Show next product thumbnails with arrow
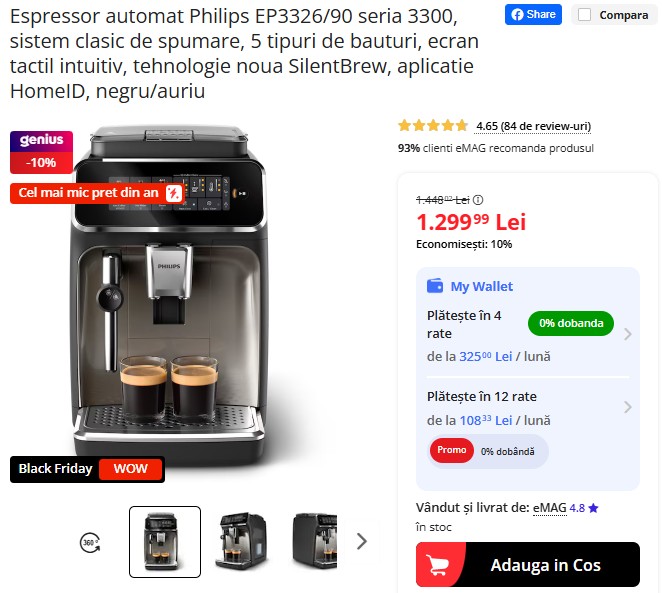This screenshot has height=593, width=662. pyautogui.click(x=361, y=541)
